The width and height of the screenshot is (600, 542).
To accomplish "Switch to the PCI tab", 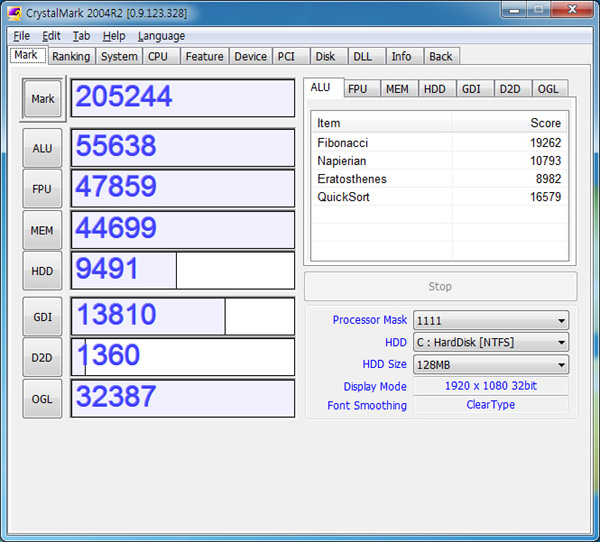I will click(291, 56).
